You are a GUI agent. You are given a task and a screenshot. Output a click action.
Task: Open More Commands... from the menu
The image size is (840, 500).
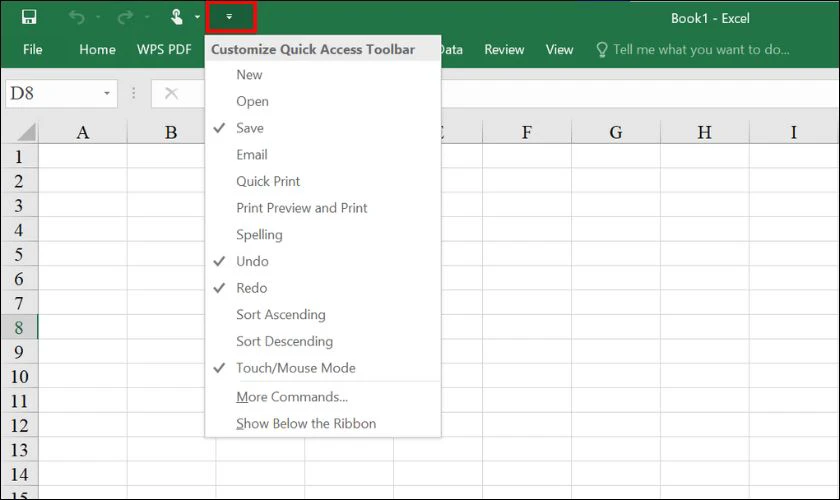click(323, 397)
